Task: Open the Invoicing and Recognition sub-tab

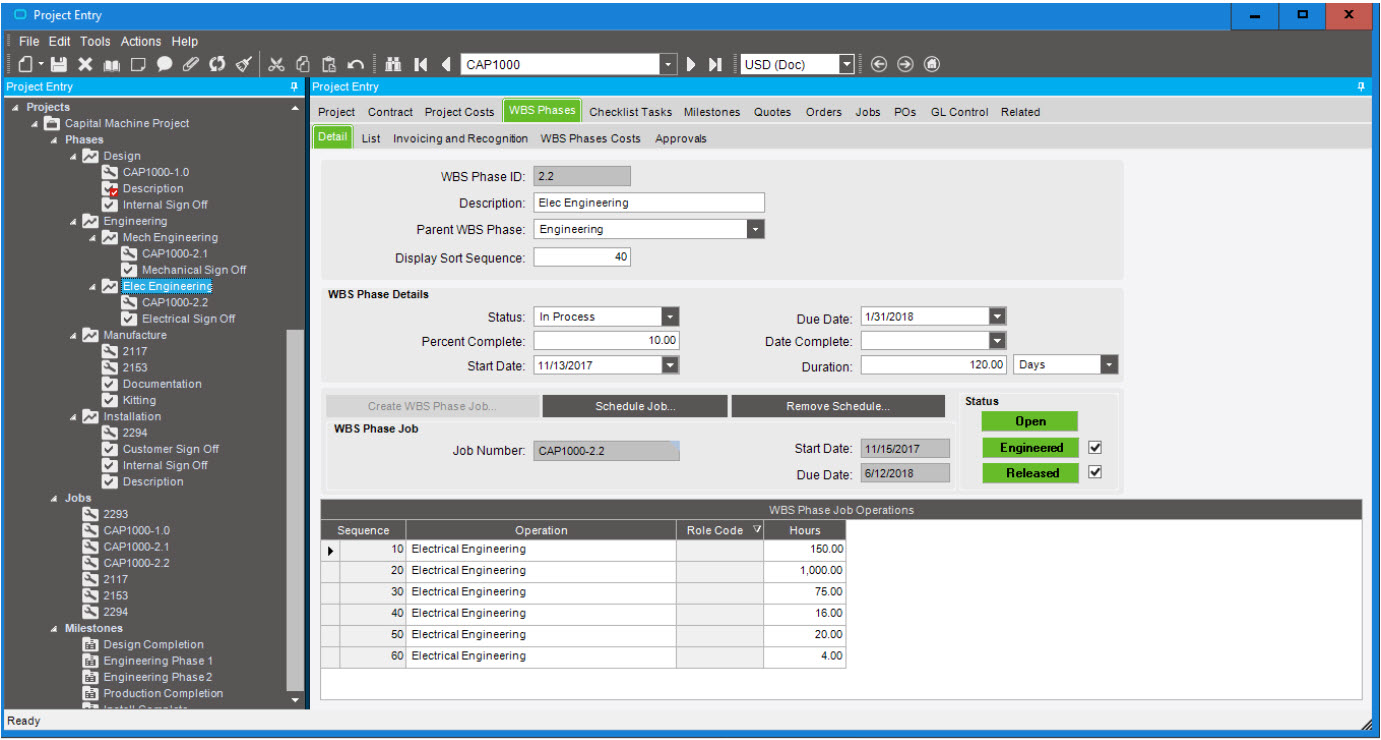Action: pyautogui.click(x=460, y=139)
